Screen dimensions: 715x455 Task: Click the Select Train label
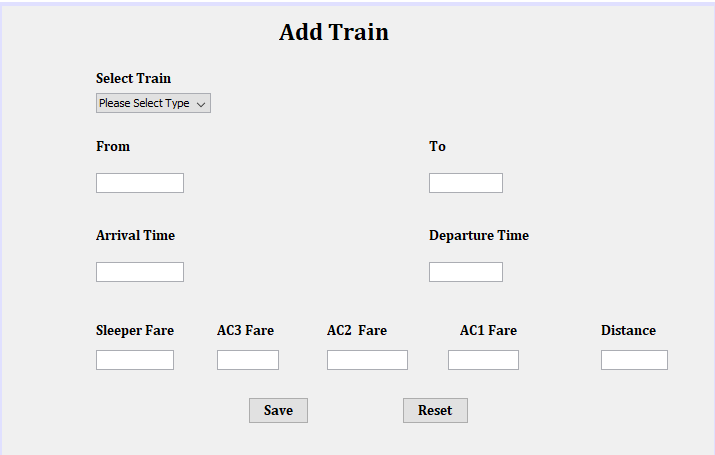click(x=134, y=78)
